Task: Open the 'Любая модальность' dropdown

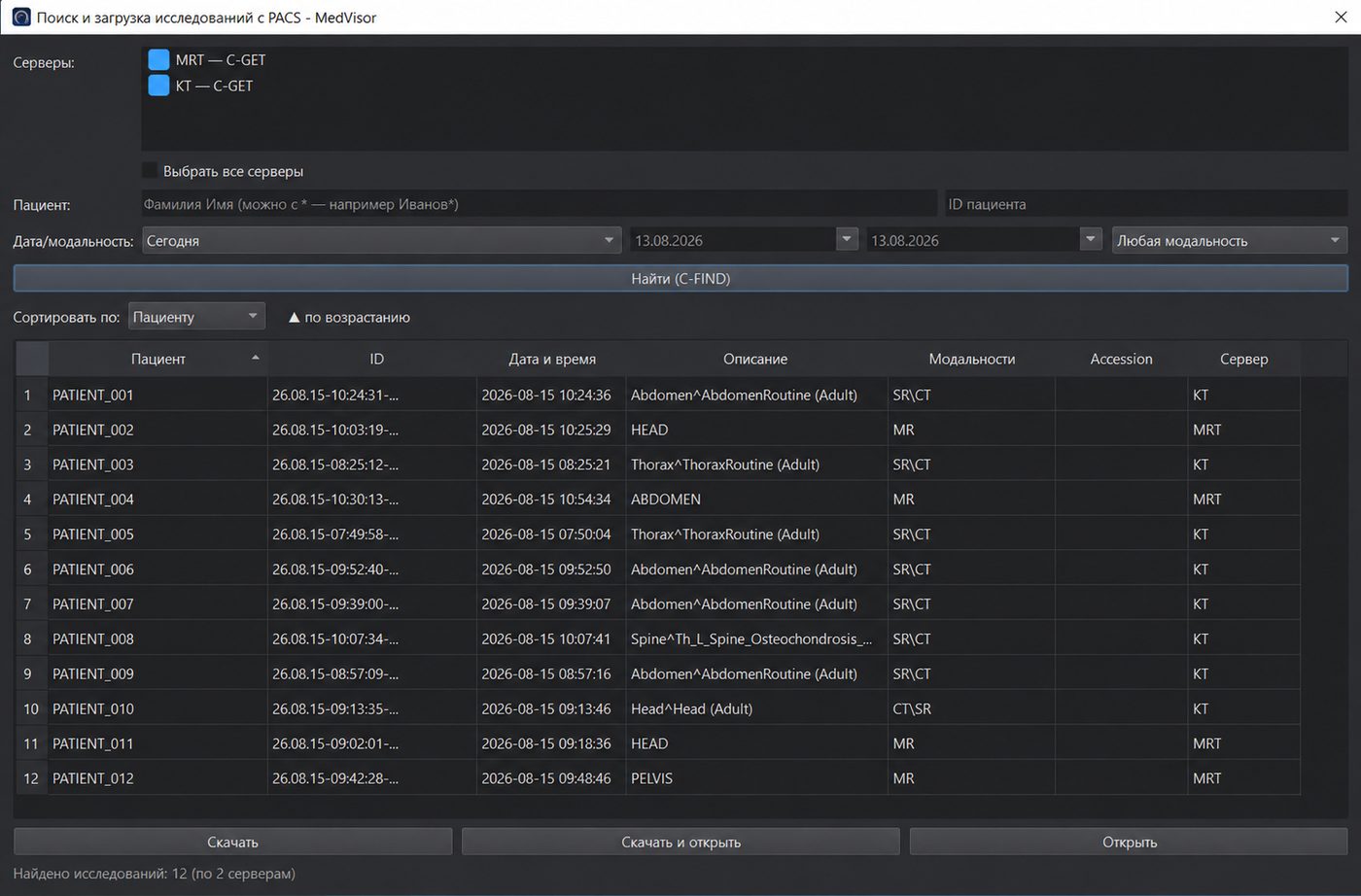Action: point(1230,240)
